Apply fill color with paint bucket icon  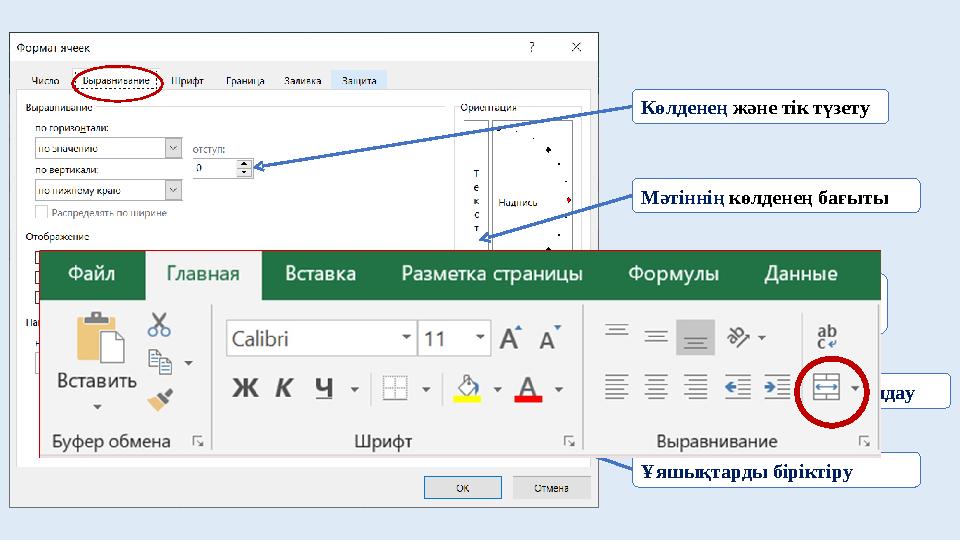468,388
